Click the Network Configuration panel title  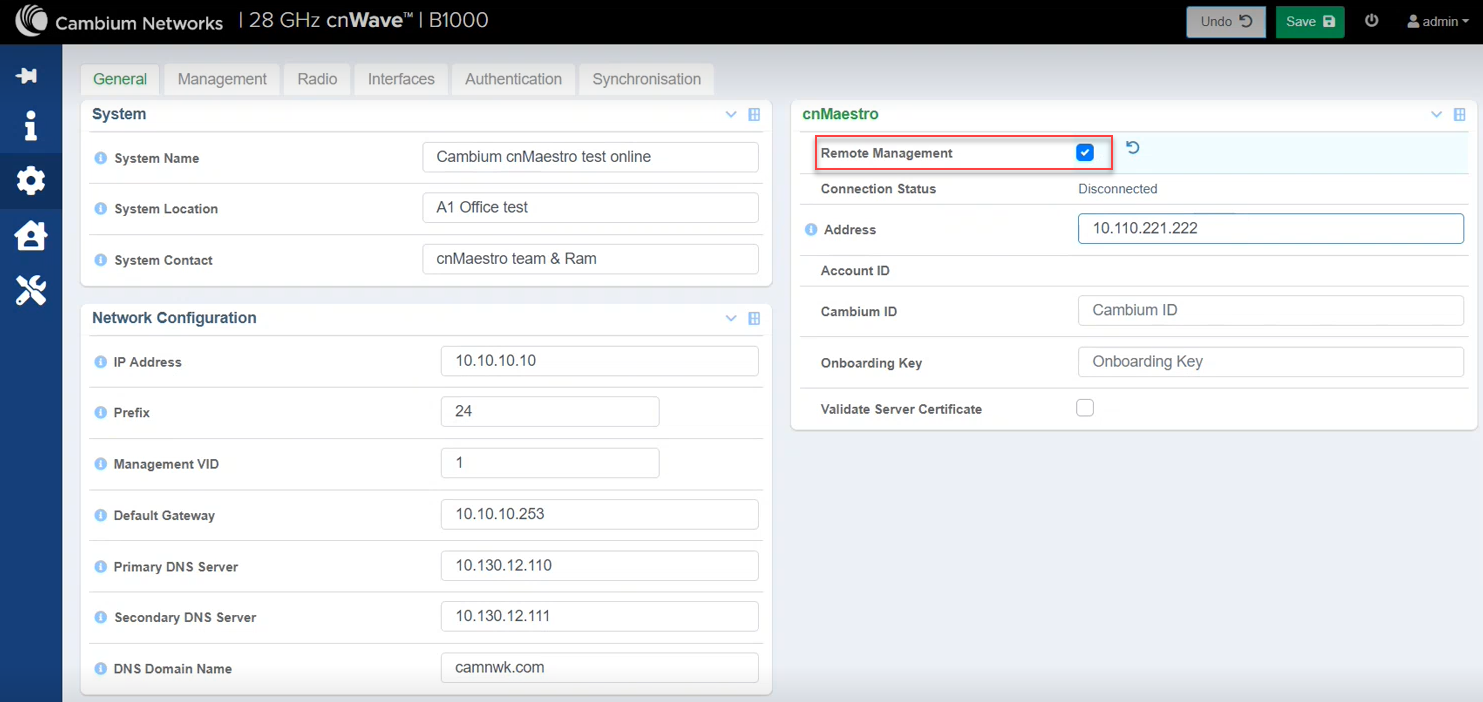pyautogui.click(x=174, y=318)
